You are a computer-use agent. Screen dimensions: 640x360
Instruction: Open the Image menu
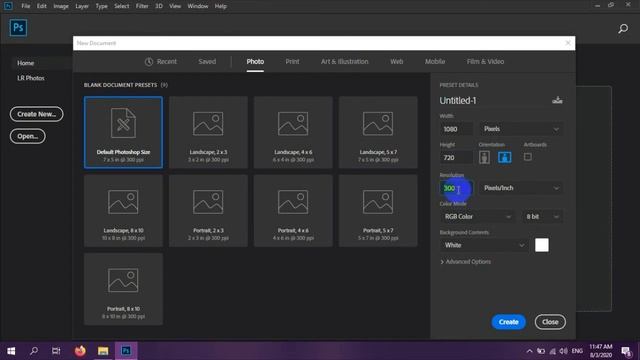(x=61, y=6)
